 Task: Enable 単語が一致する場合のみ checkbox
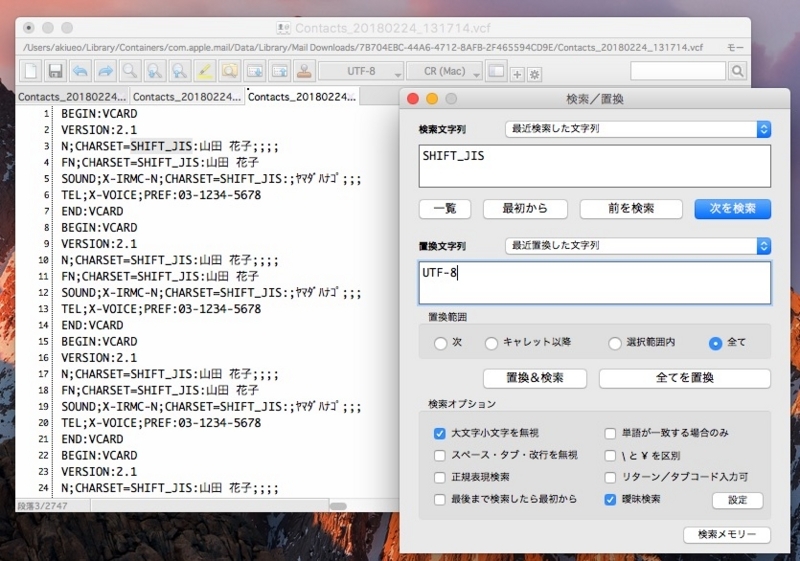coord(610,434)
